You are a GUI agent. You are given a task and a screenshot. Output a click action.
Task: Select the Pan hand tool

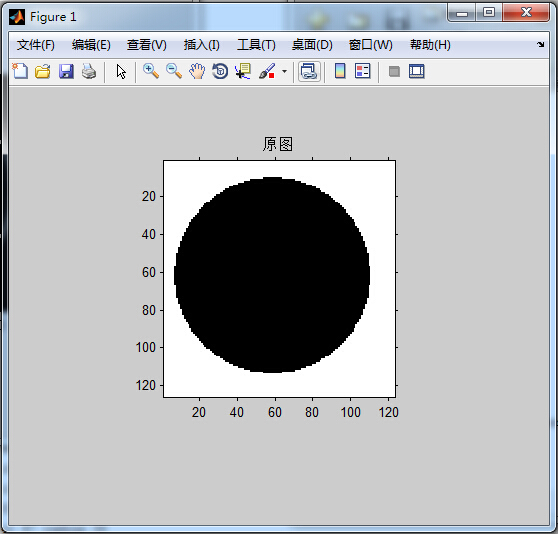click(x=197, y=71)
